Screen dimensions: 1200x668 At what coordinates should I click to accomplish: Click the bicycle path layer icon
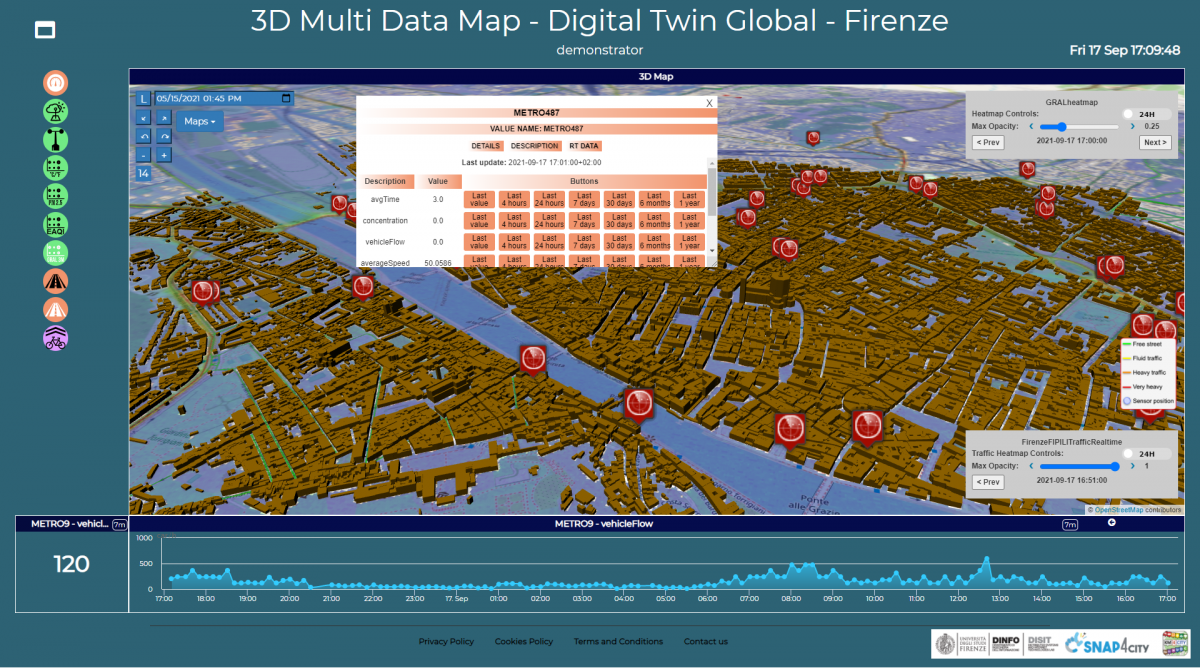[x=56, y=339]
